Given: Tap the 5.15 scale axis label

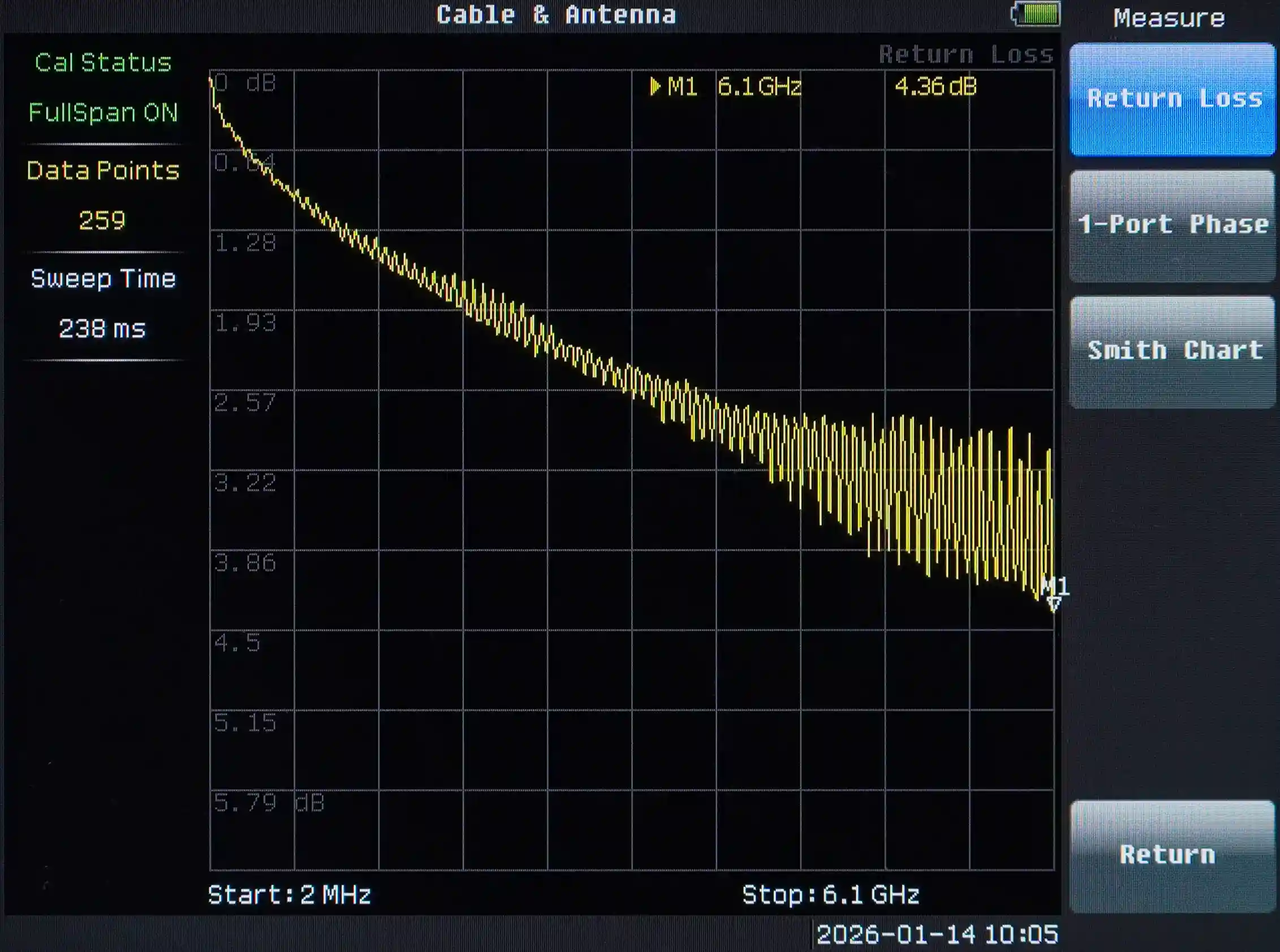Looking at the screenshot, I should pos(245,722).
